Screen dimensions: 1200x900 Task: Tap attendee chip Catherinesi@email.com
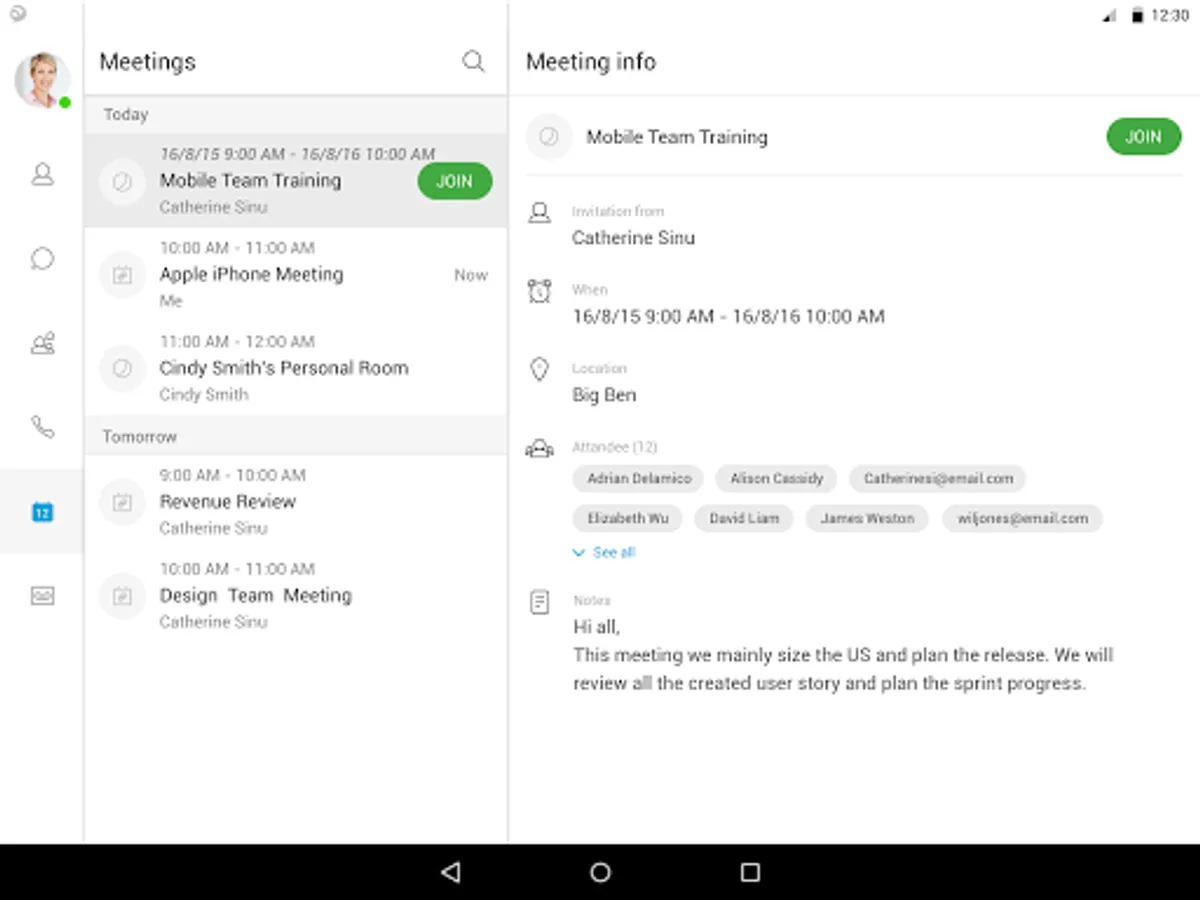click(x=938, y=479)
